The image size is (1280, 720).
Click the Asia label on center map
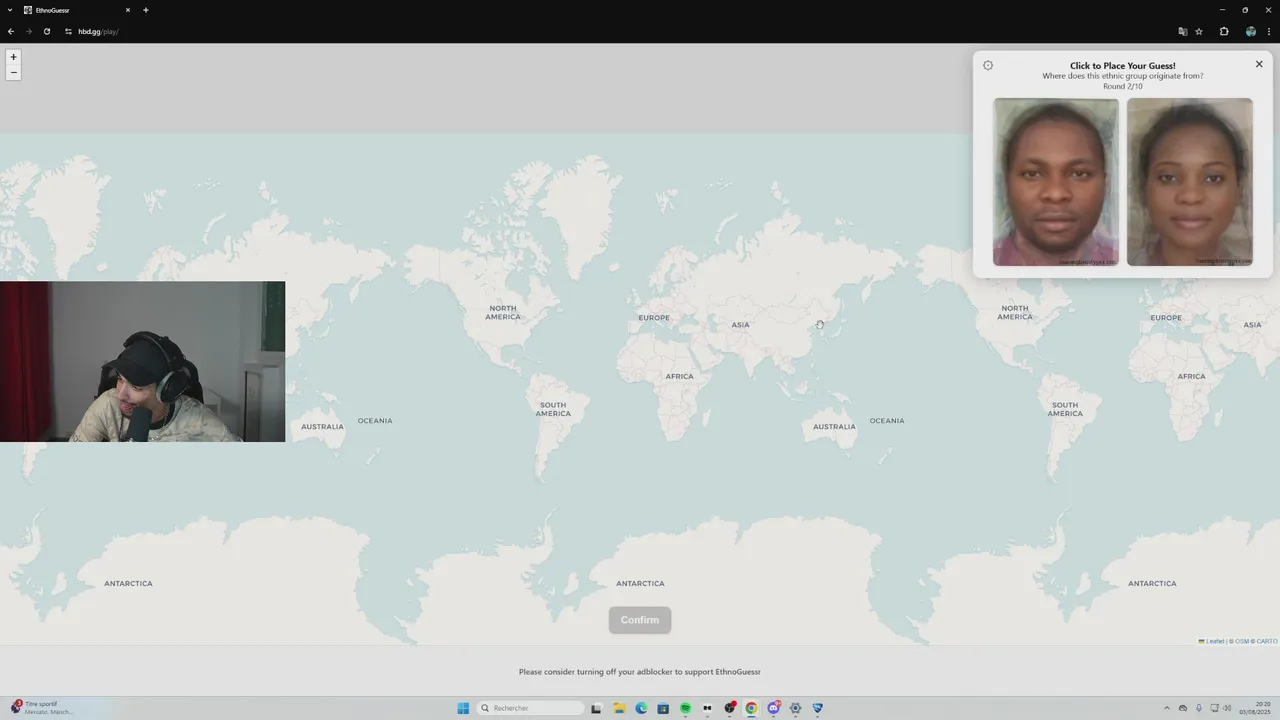point(740,325)
